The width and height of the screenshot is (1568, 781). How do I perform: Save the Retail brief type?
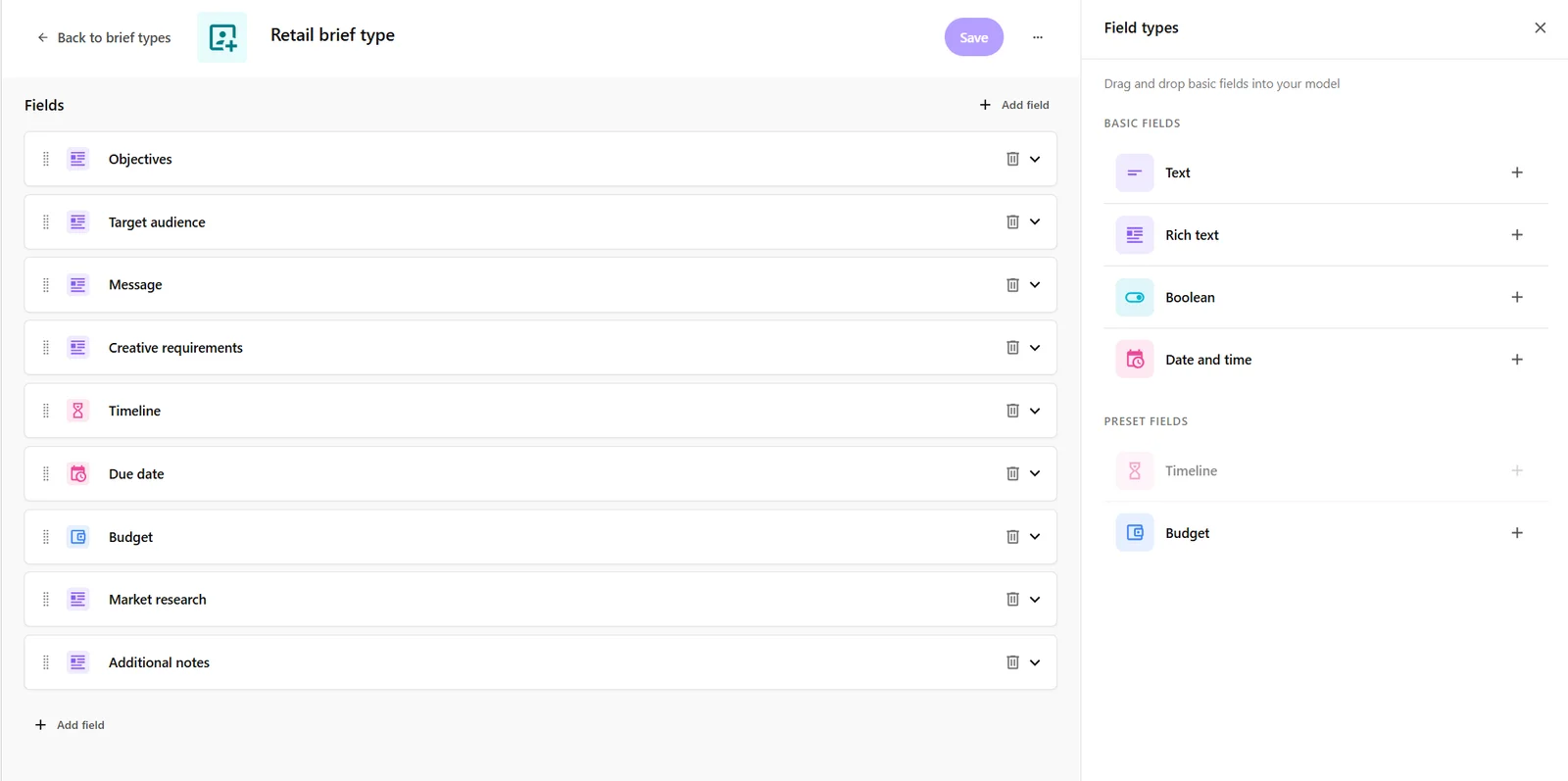(974, 37)
